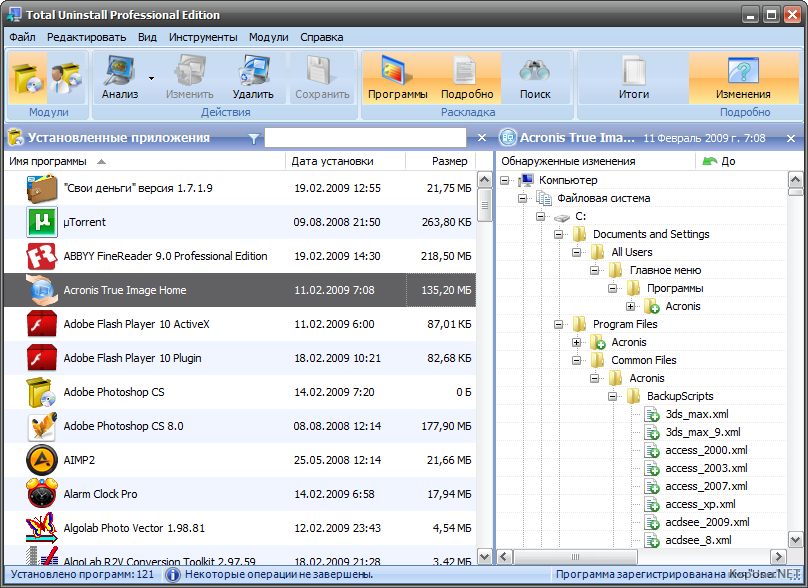Click the program search input field
The height and width of the screenshot is (588, 808).
[x=365, y=138]
